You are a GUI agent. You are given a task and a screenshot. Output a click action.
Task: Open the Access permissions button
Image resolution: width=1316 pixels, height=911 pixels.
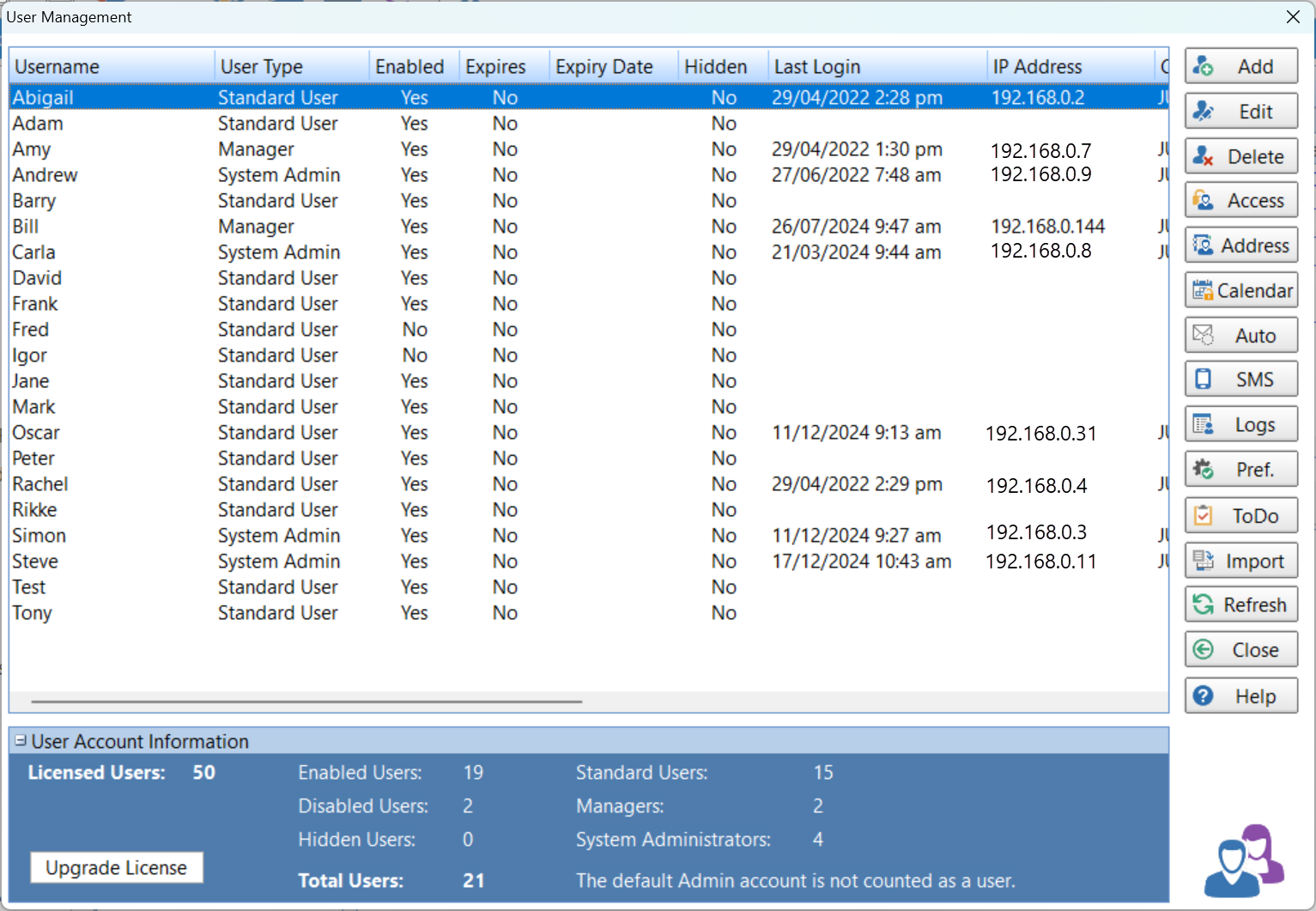point(1241,201)
